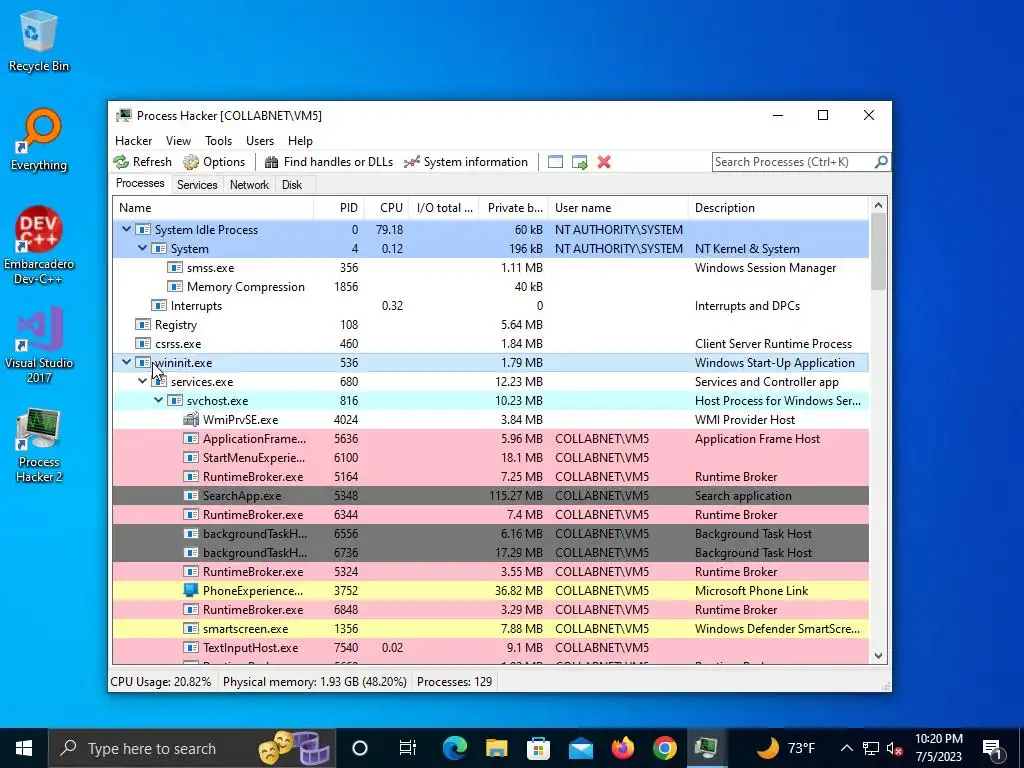Select the csrss.exe process
The image size is (1024, 768).
click(x=490, y=344)
